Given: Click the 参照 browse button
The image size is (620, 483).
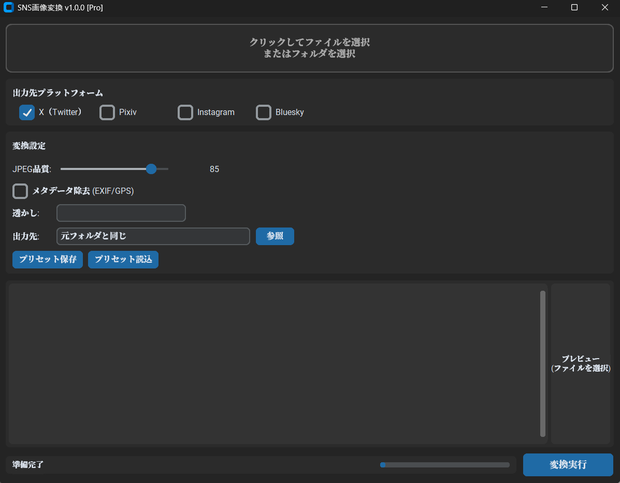Looking at the screenshot, I should pyautogui.click(x=275, y=236).
